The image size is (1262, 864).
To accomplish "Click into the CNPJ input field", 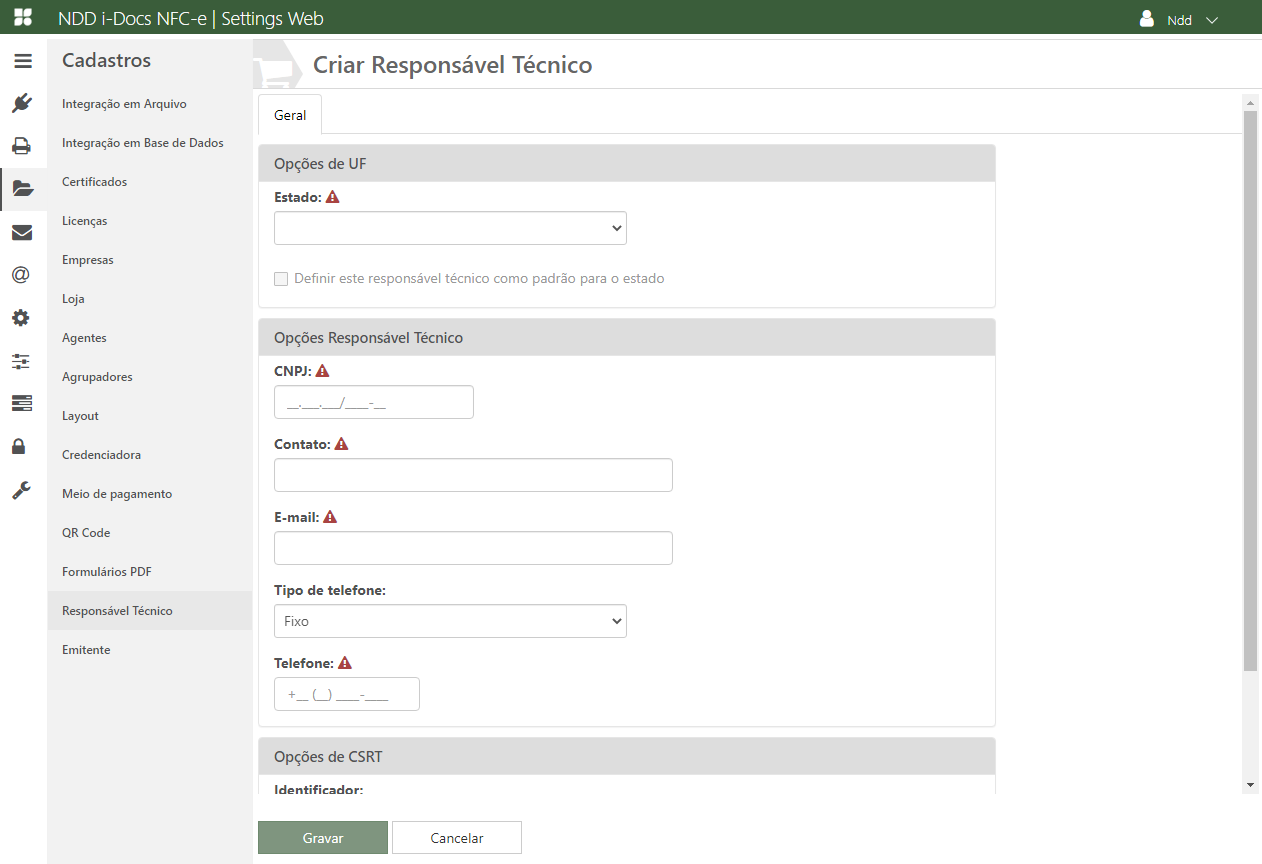I will 373,402.
